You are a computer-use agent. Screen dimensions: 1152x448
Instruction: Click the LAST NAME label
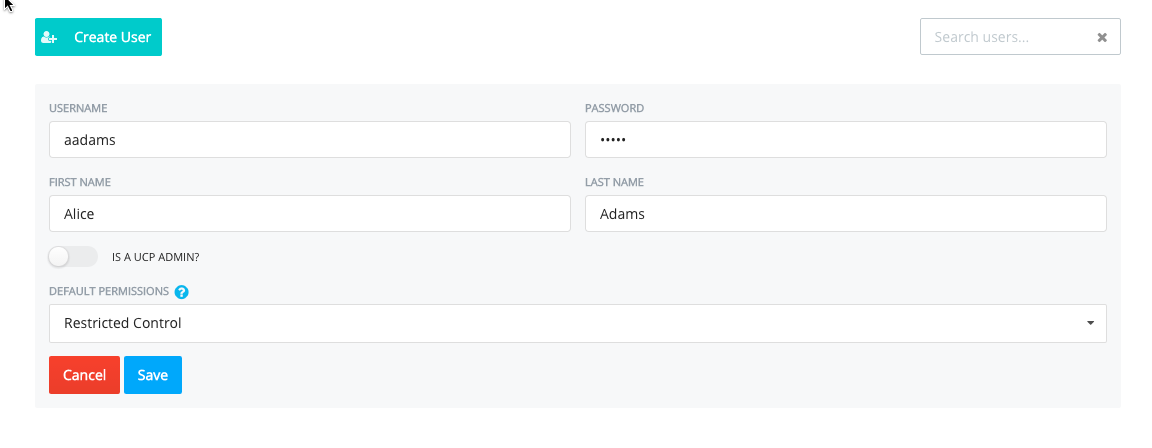coord(614,182)
